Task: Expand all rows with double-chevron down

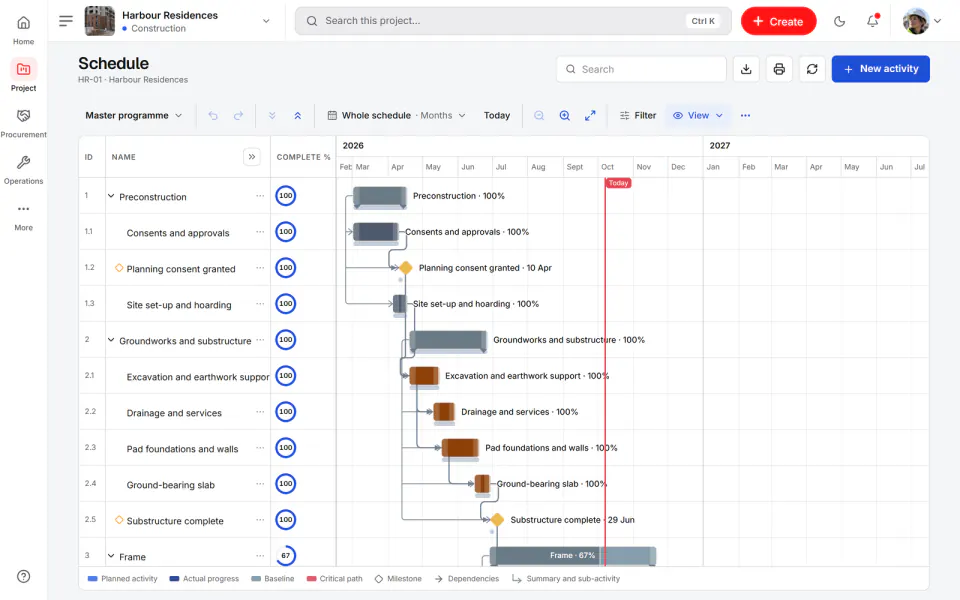Action: [272, 115]
